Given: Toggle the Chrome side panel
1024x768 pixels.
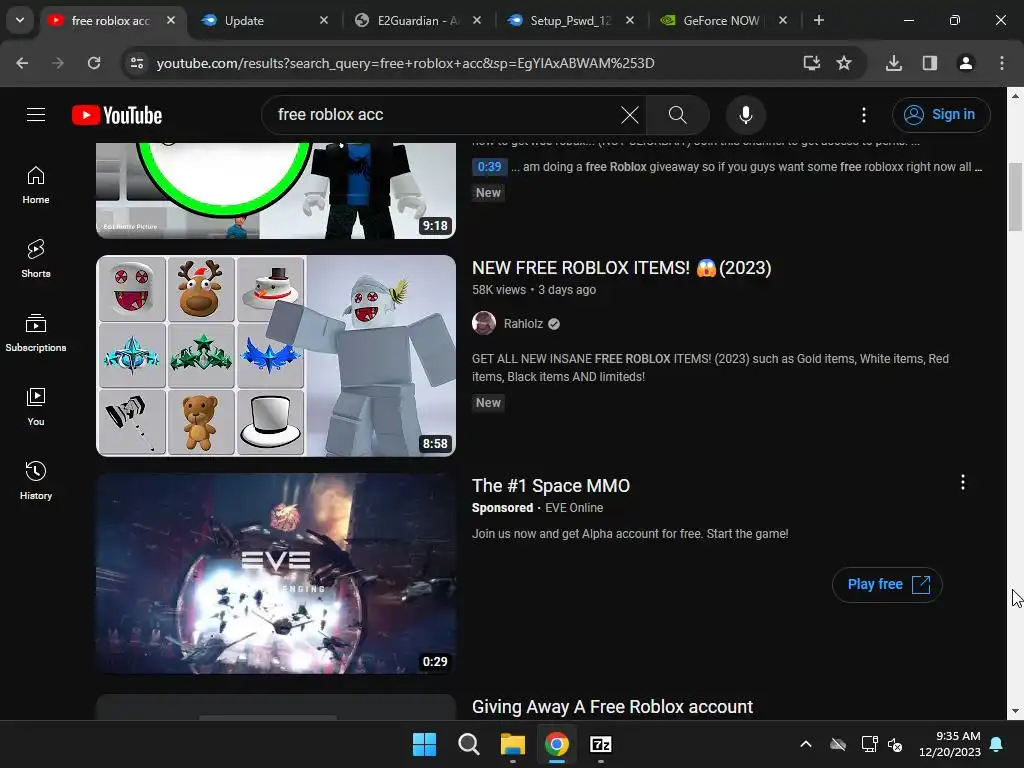Looking at the screenshot, I should coord(929,63).
